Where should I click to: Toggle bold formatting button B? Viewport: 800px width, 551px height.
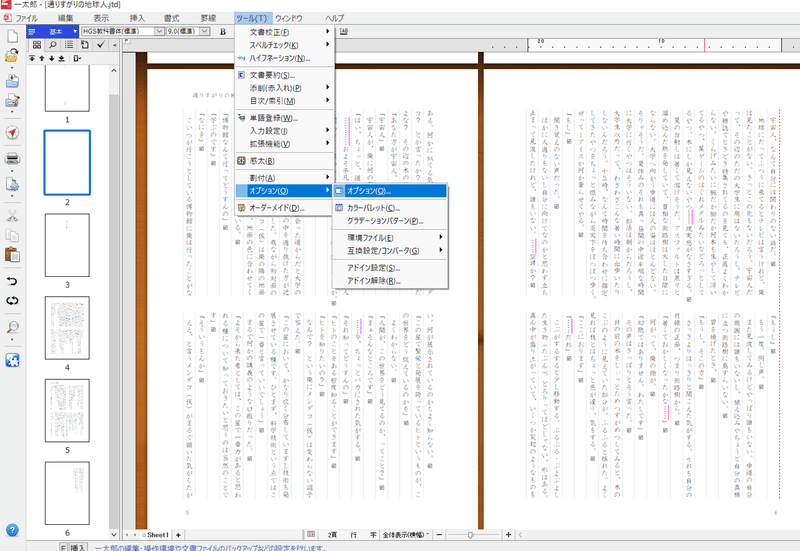point(223,32)
